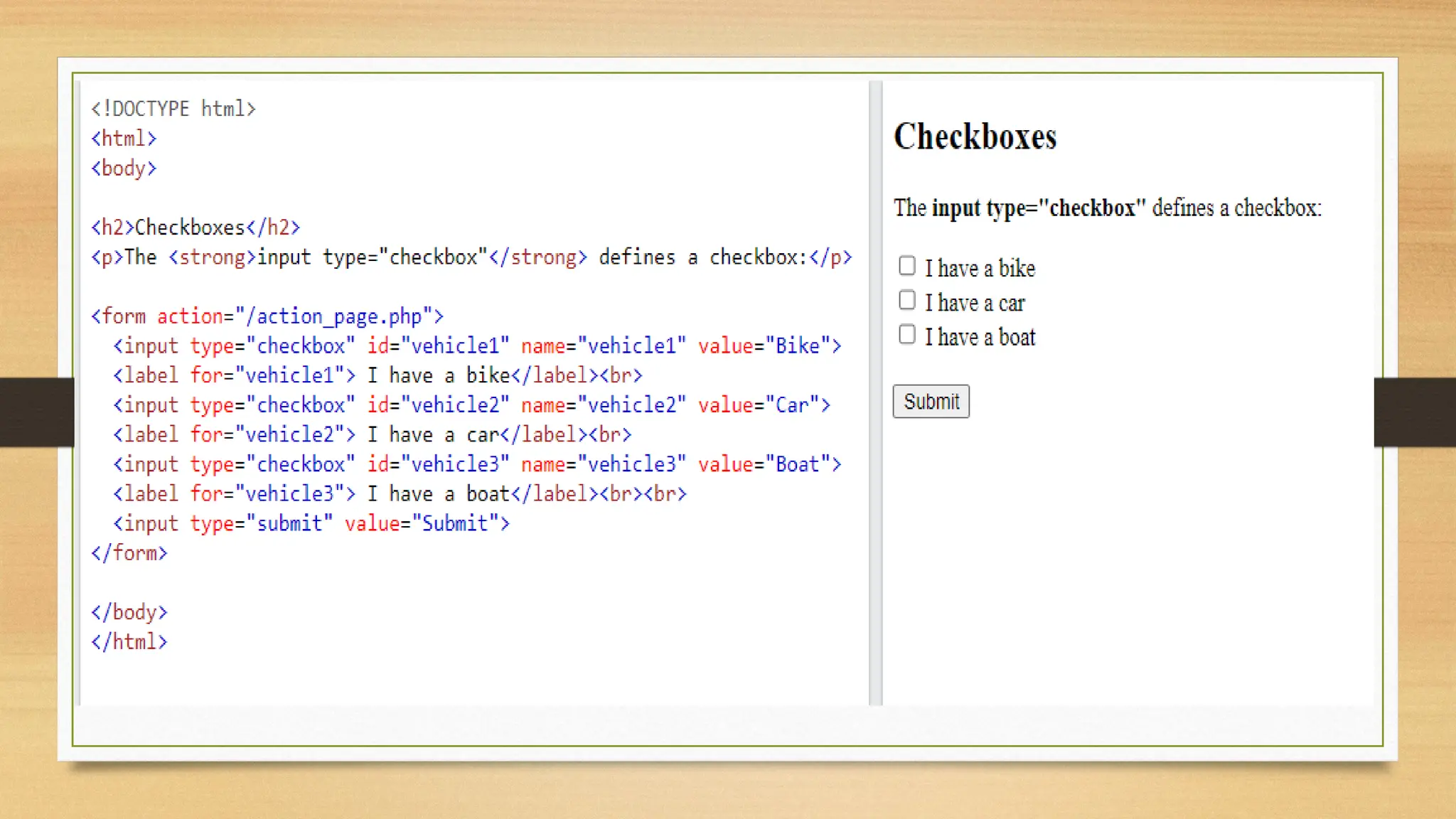Screen dimensions: 1456x819
Task: Click the input type="submit" code line
Action: [311, 524]
